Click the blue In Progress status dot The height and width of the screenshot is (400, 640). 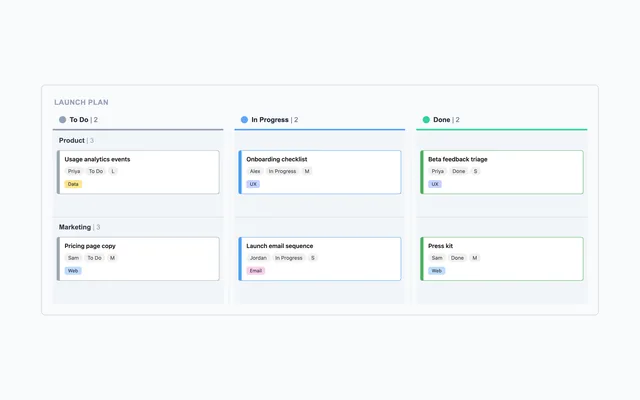coord(244,120)
